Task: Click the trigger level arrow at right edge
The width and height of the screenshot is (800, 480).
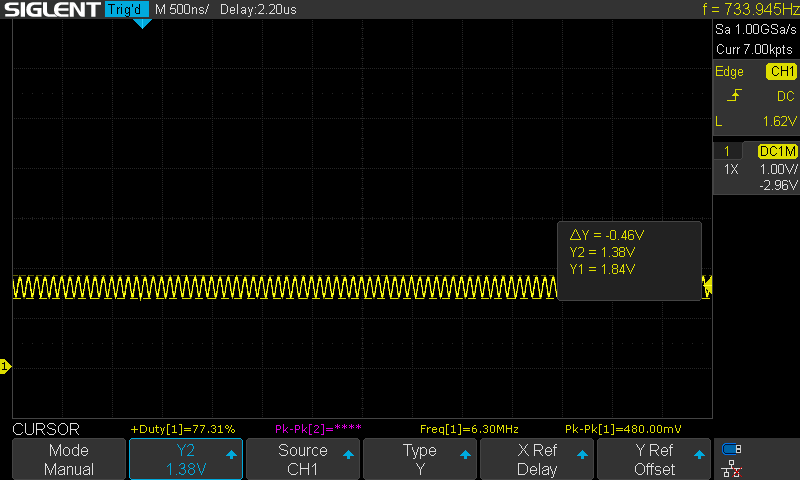Action: (707, 287)
